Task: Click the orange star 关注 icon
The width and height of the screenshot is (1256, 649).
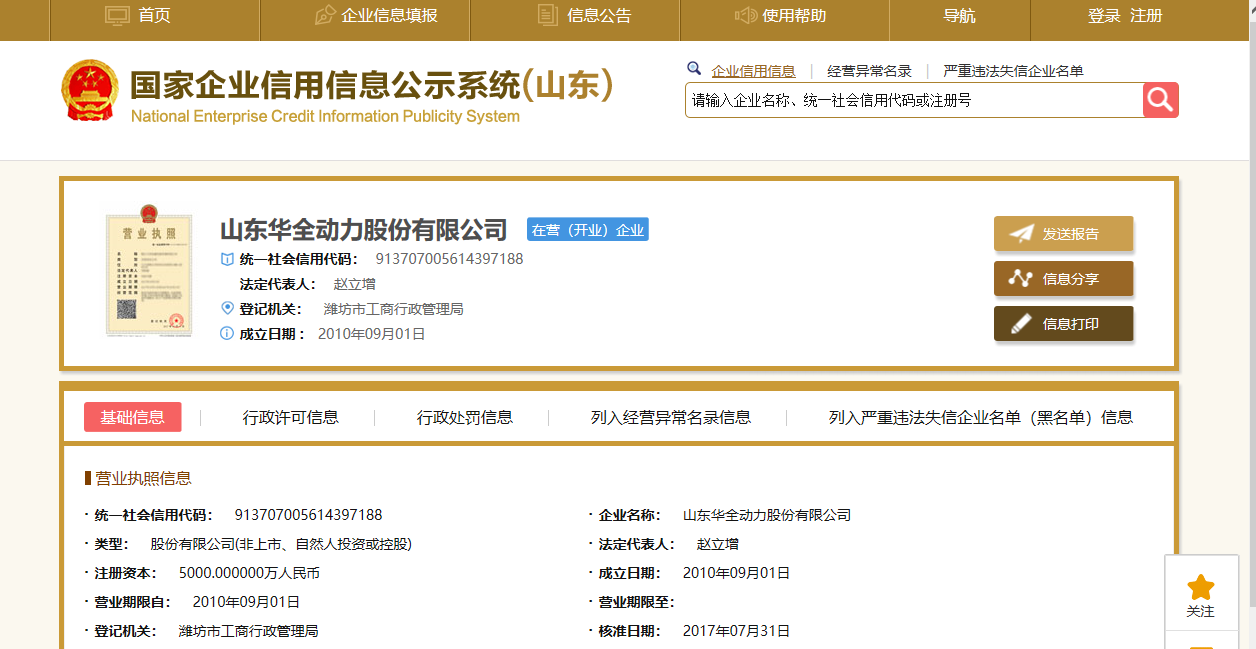Action: 1200,587
